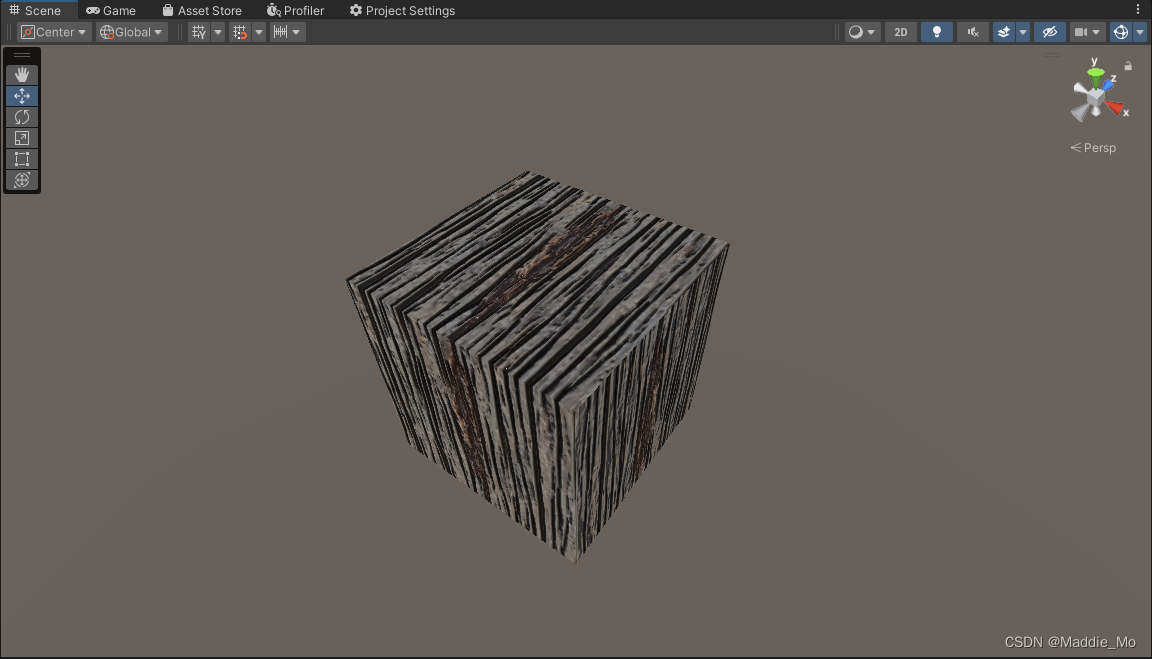1152x659 pixels.
Task: Toggle grid snapping icon
Action: point(240,32)
